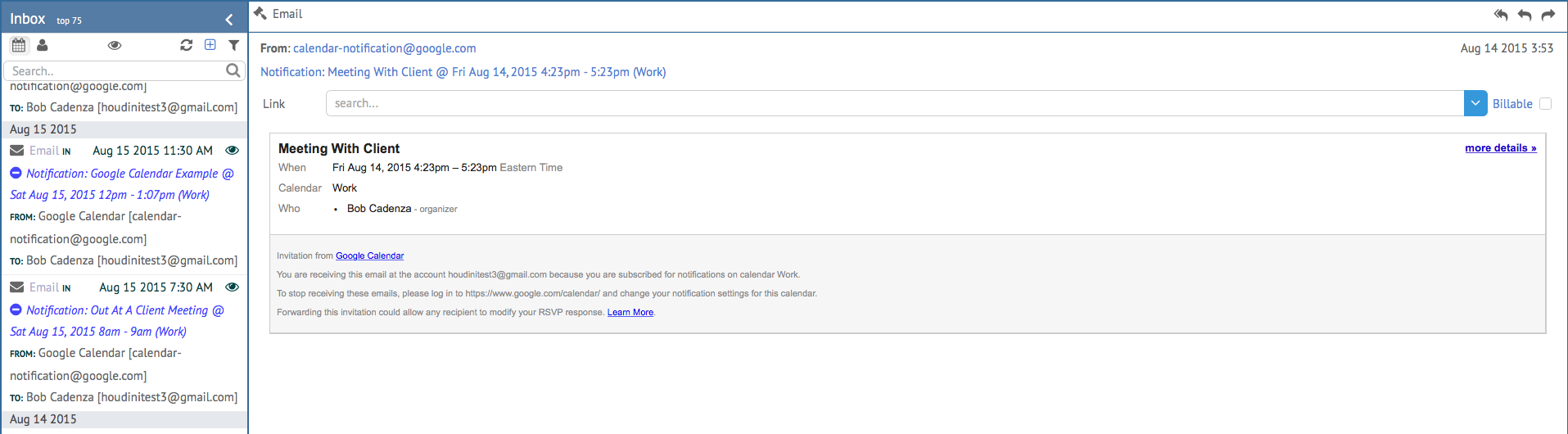Select the Aug 14 2015 date group header
1568x434 pixels.
coord(124,419)
